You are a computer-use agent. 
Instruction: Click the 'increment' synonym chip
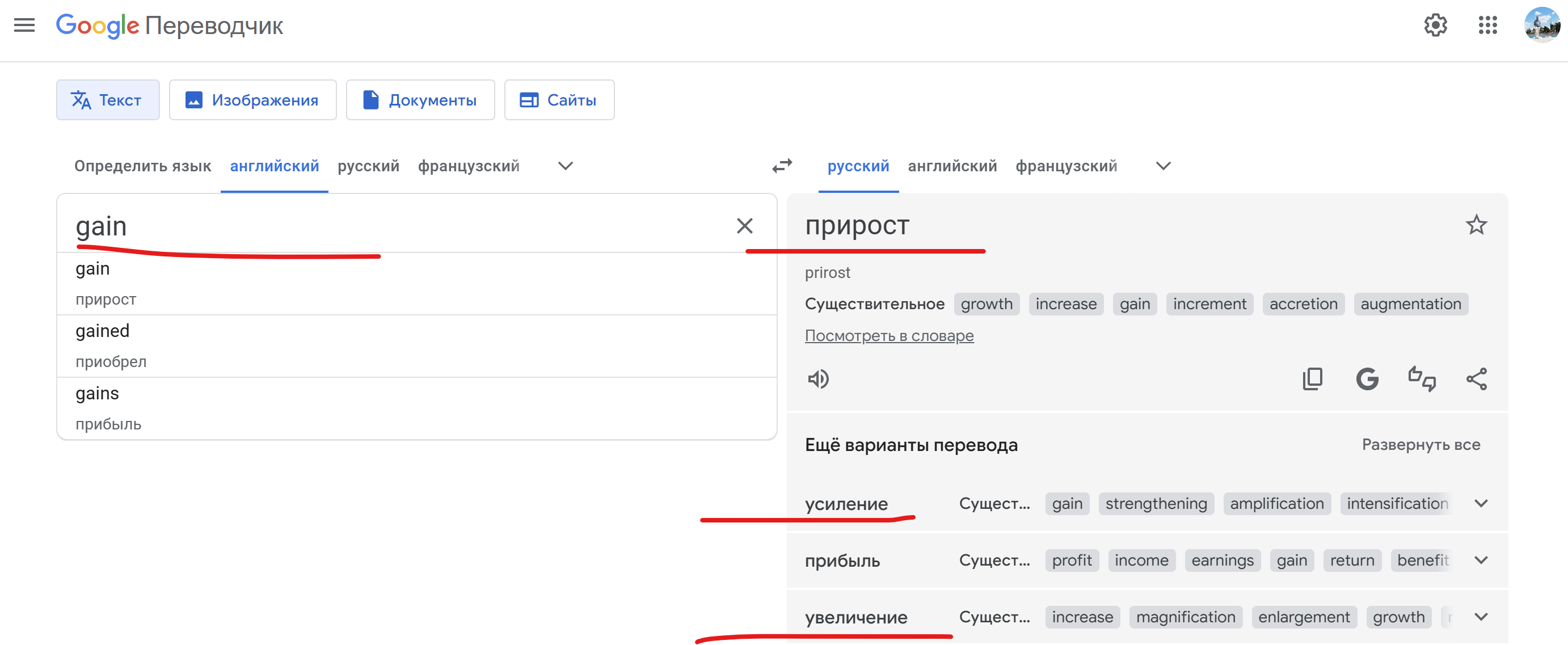1209,303
